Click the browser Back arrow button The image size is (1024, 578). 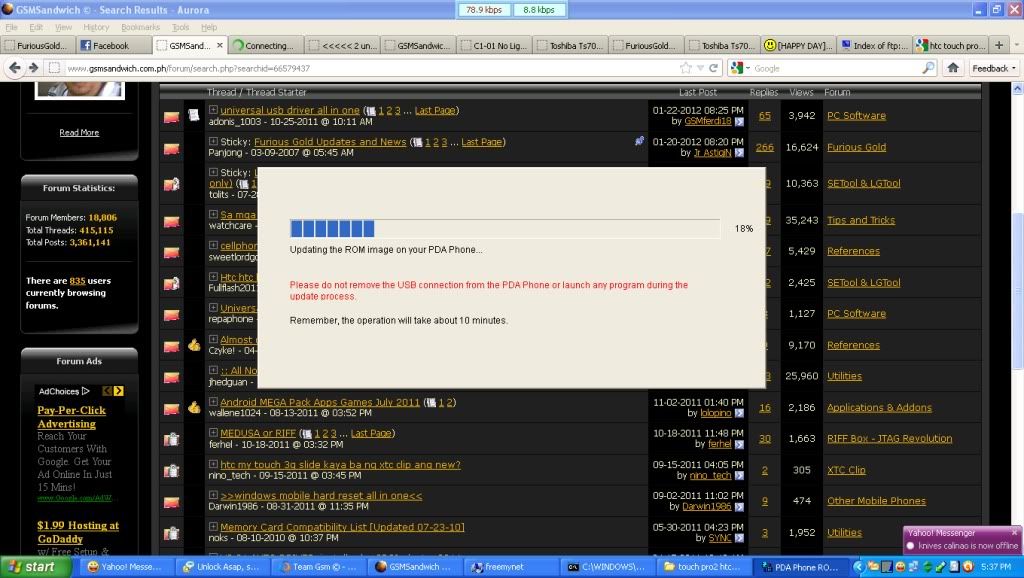coord(15,68)
